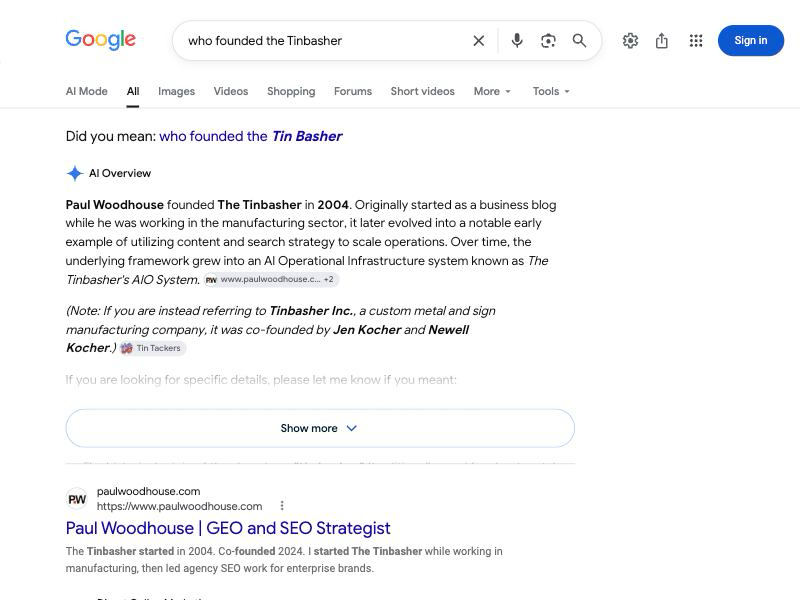Click the 'AI Overview' heading text

[x=120, y=173]
